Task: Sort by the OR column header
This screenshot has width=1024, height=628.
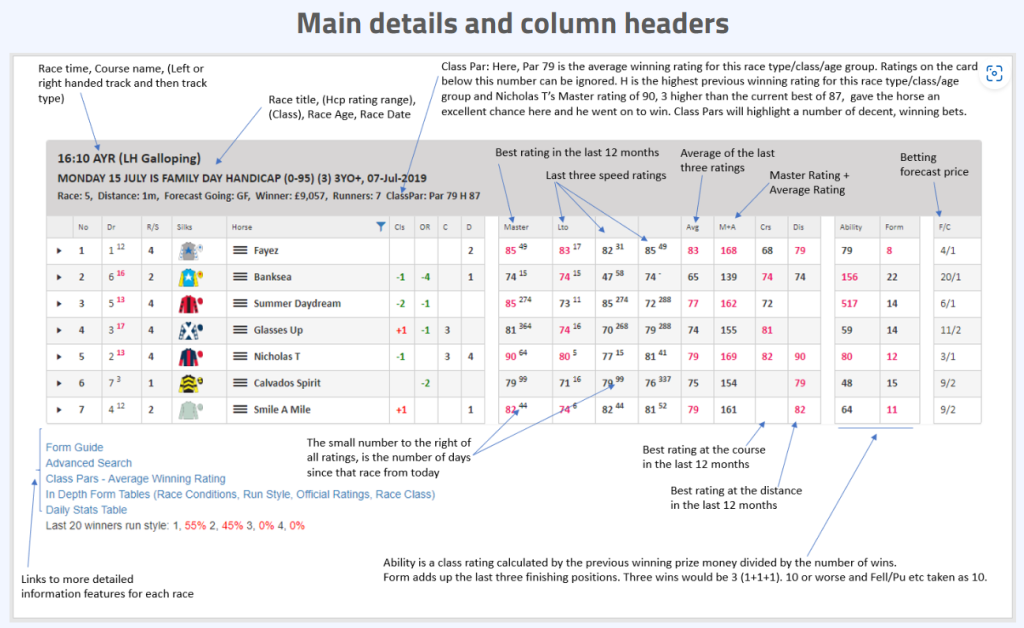Action: tap(425, 227)
